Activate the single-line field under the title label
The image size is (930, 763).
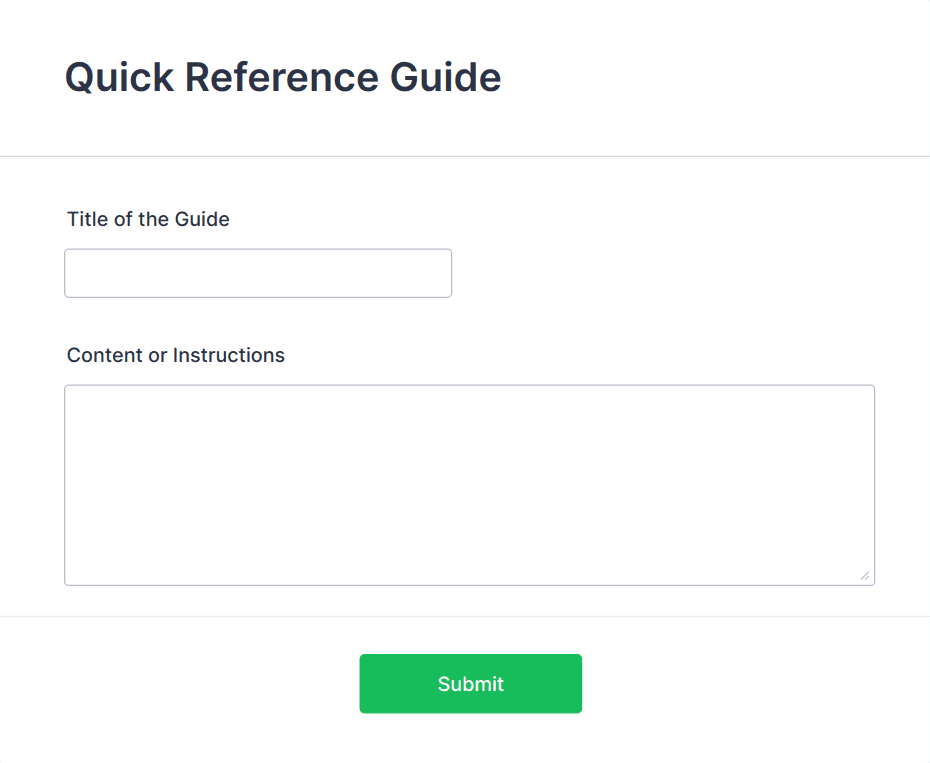pyautogui.click(x=258, y=273)
